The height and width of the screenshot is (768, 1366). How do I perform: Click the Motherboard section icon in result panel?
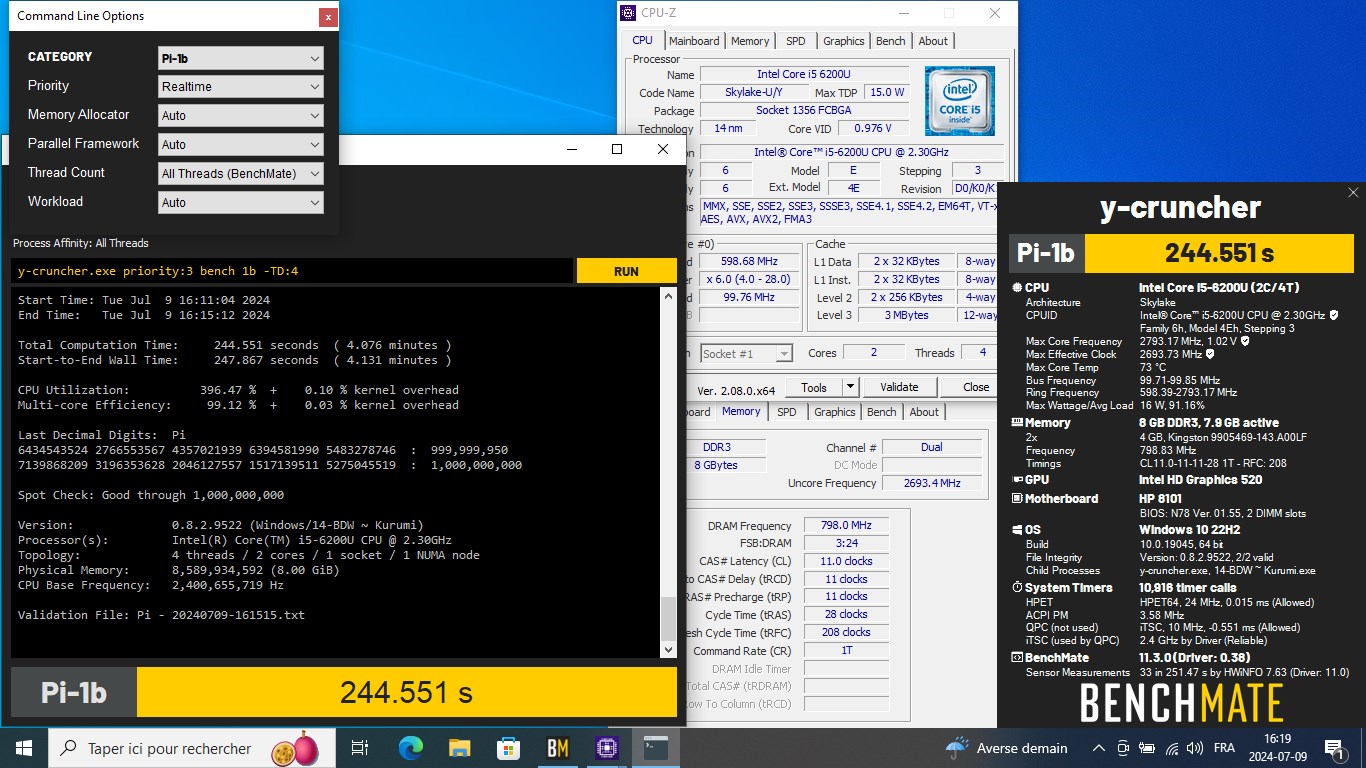[1017, 498]
